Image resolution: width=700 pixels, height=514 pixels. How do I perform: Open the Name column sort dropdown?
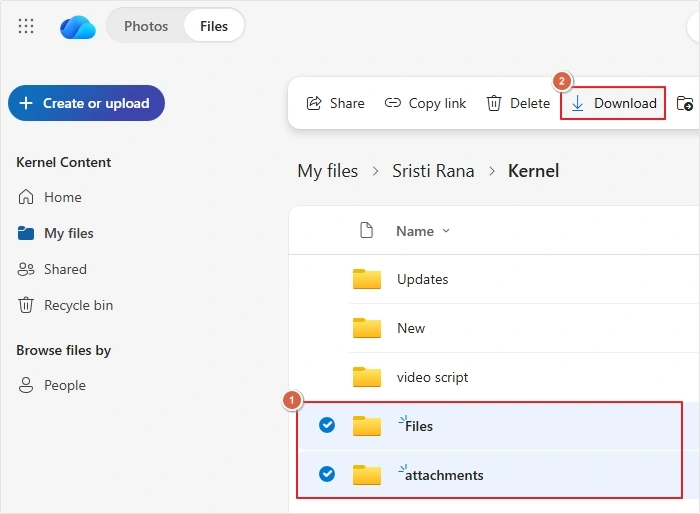point(423,231)
